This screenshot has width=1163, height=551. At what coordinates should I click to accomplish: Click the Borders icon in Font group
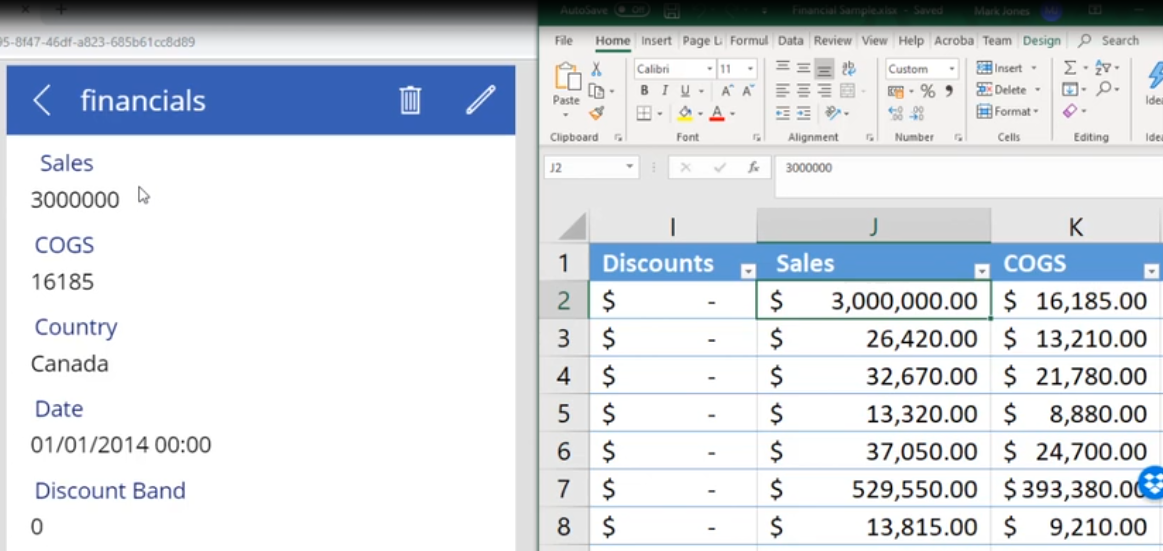(644, 113)
